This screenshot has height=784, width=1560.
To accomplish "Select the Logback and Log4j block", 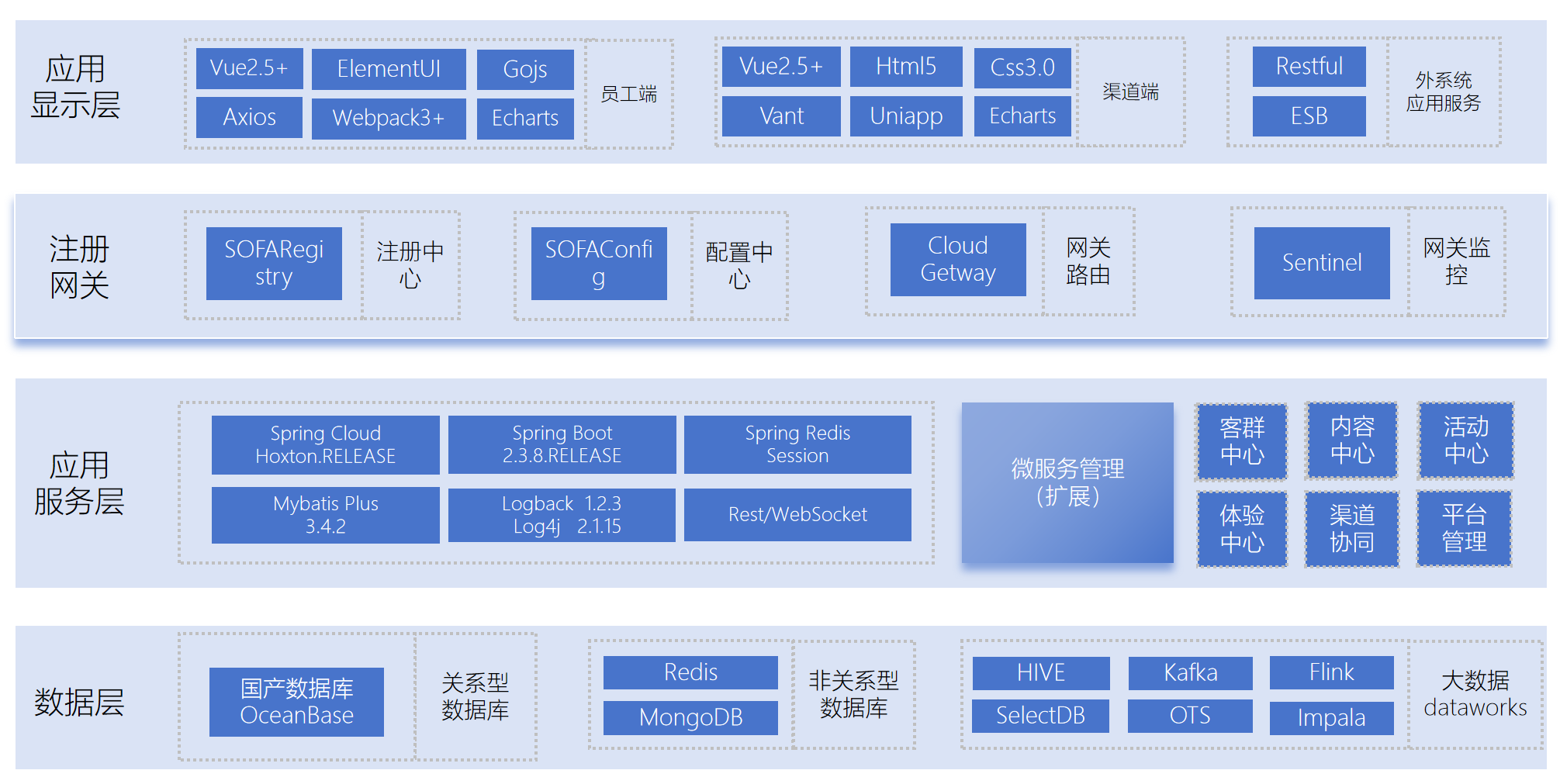I will [x=562, y=515].
